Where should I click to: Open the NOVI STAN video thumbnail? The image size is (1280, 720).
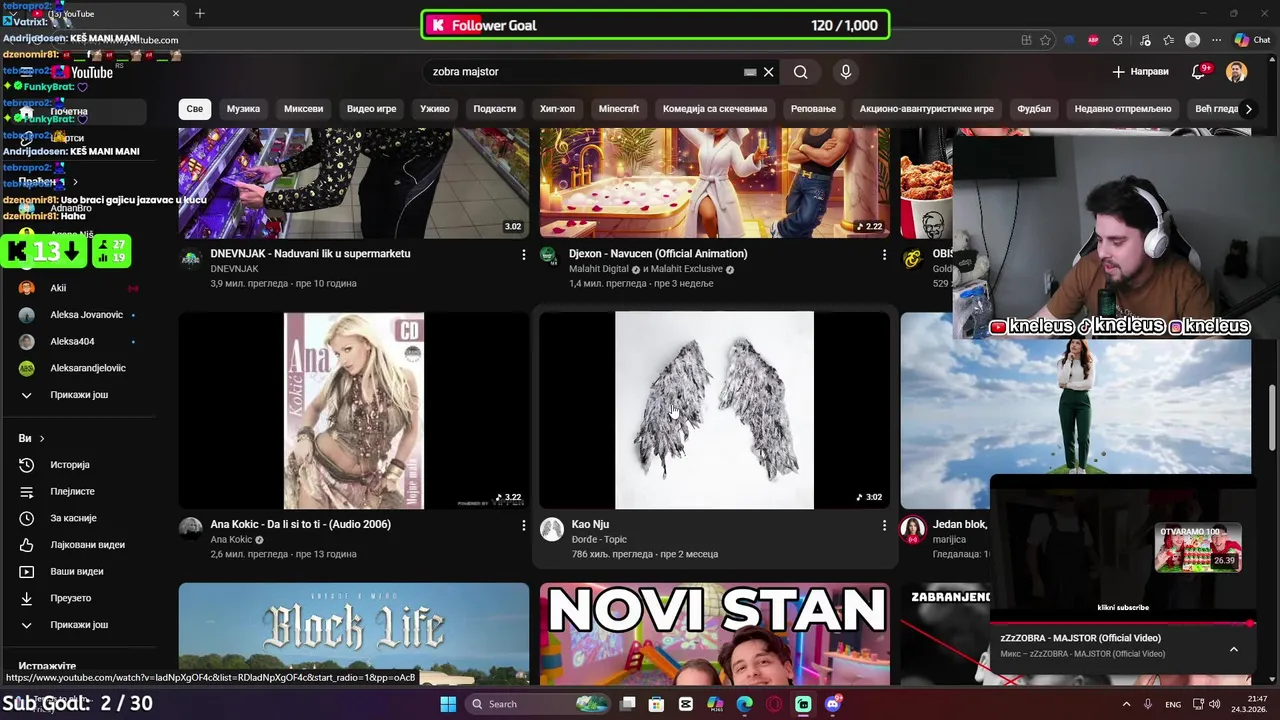click(714, 635)
